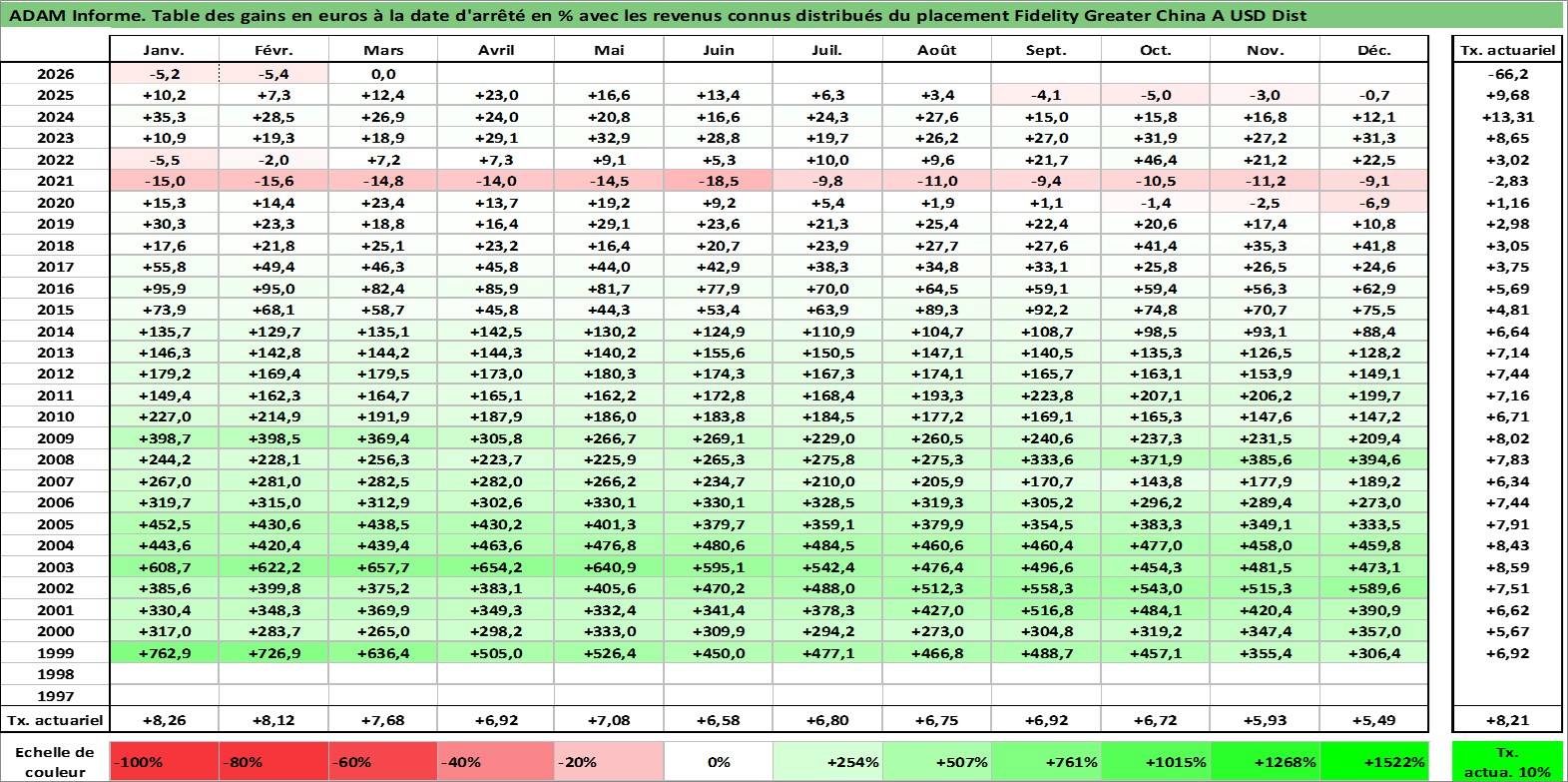Click the +1522% color scale swatch
The height and width of the screenshot is (782, 1568).
coord(1374,761)
